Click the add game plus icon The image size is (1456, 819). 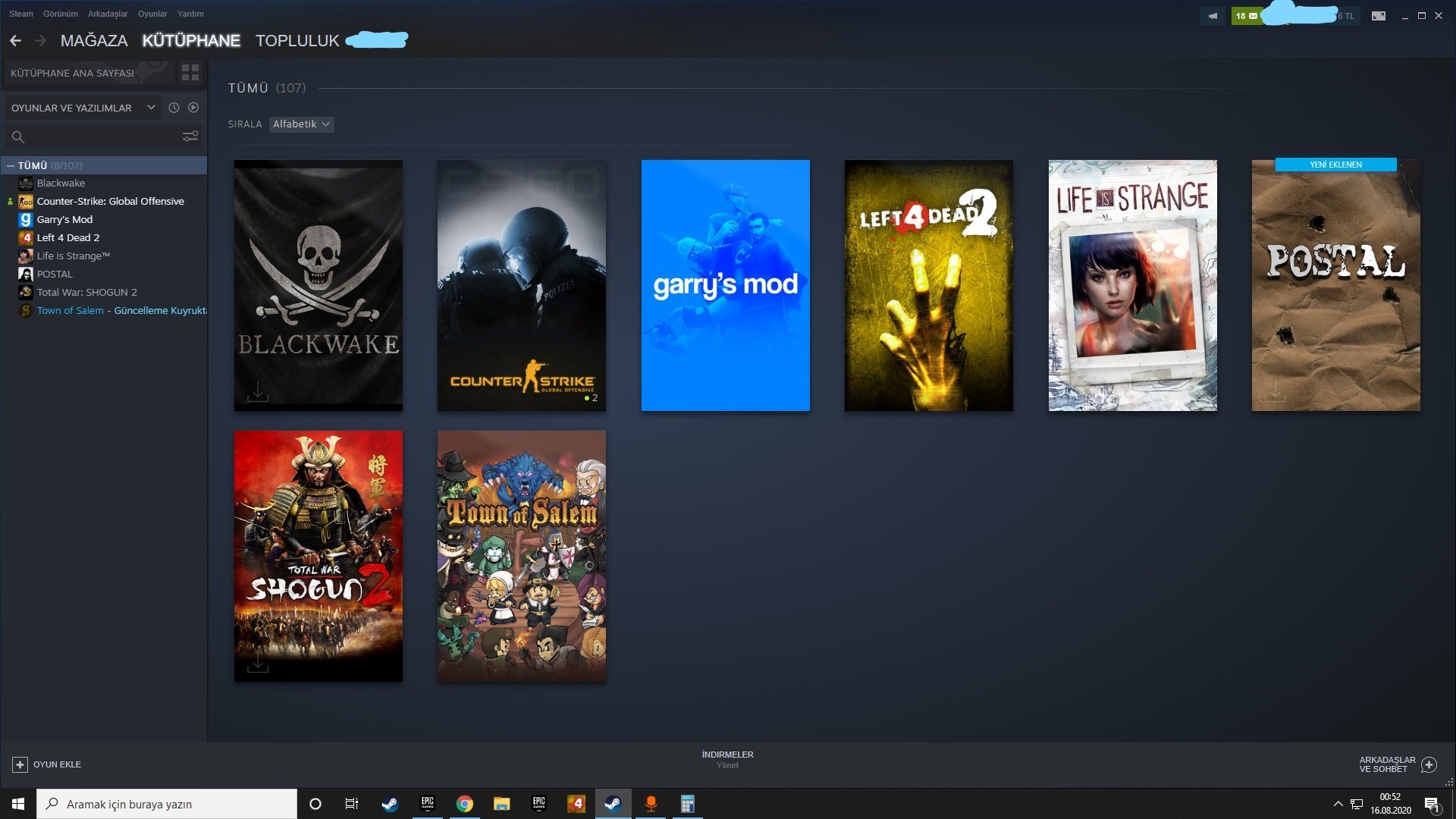point(20,764)
